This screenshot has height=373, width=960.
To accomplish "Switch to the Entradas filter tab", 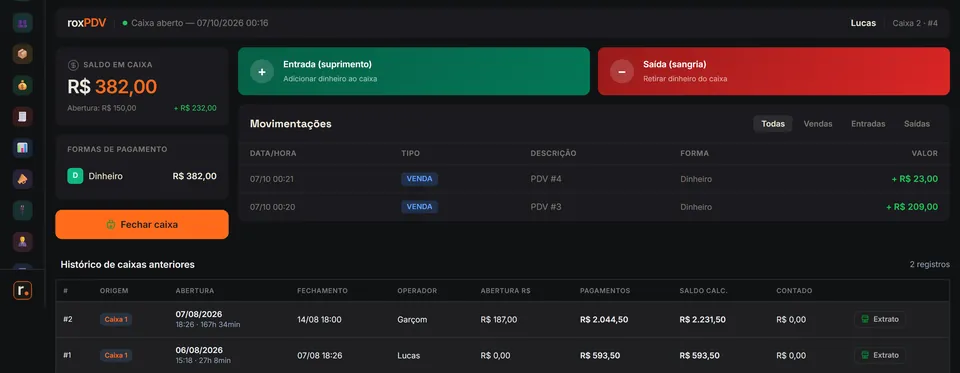I will click(x=868, y=124).
